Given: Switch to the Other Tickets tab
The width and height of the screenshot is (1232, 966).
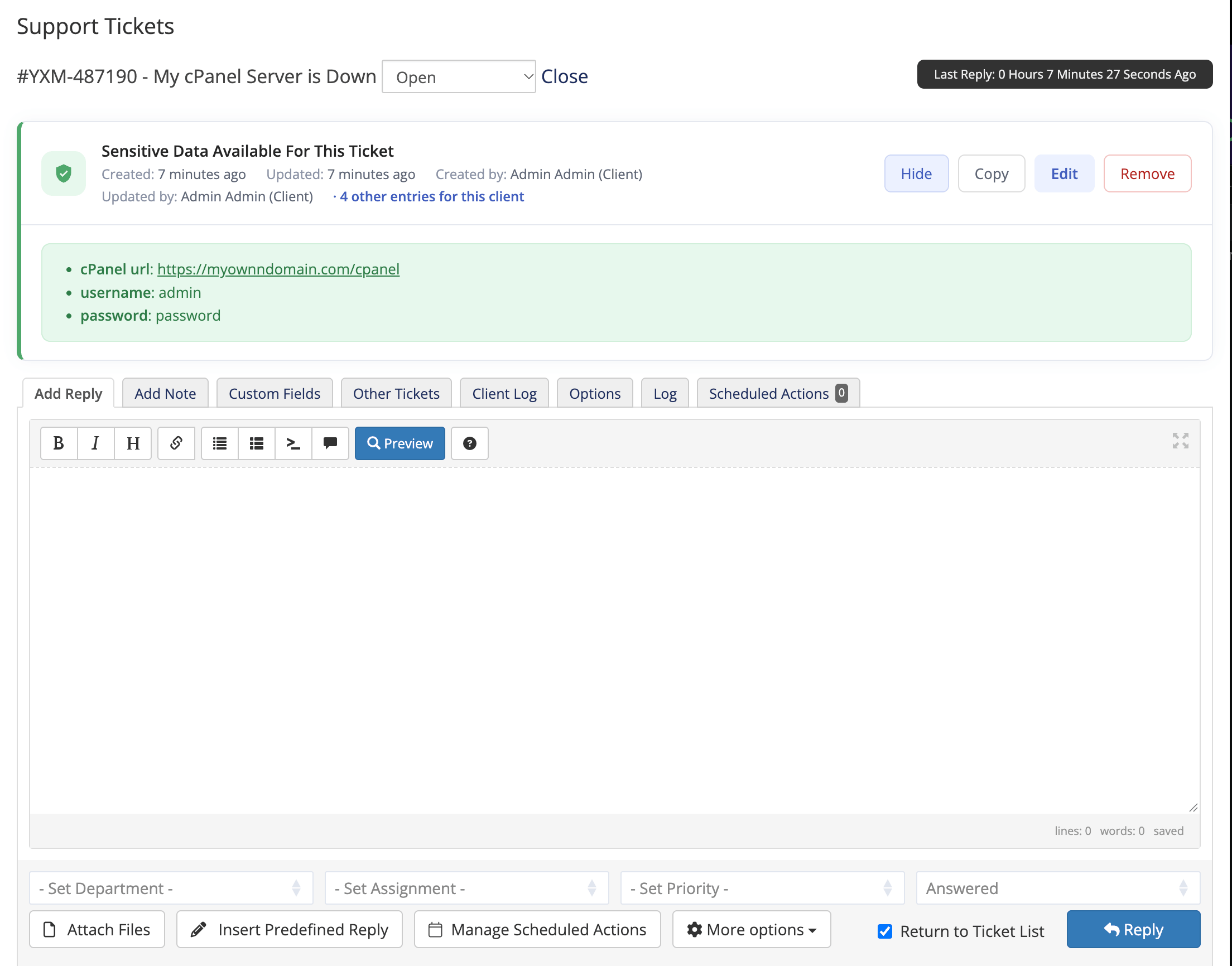Looking at the screenshot, I should click(396, 393).
